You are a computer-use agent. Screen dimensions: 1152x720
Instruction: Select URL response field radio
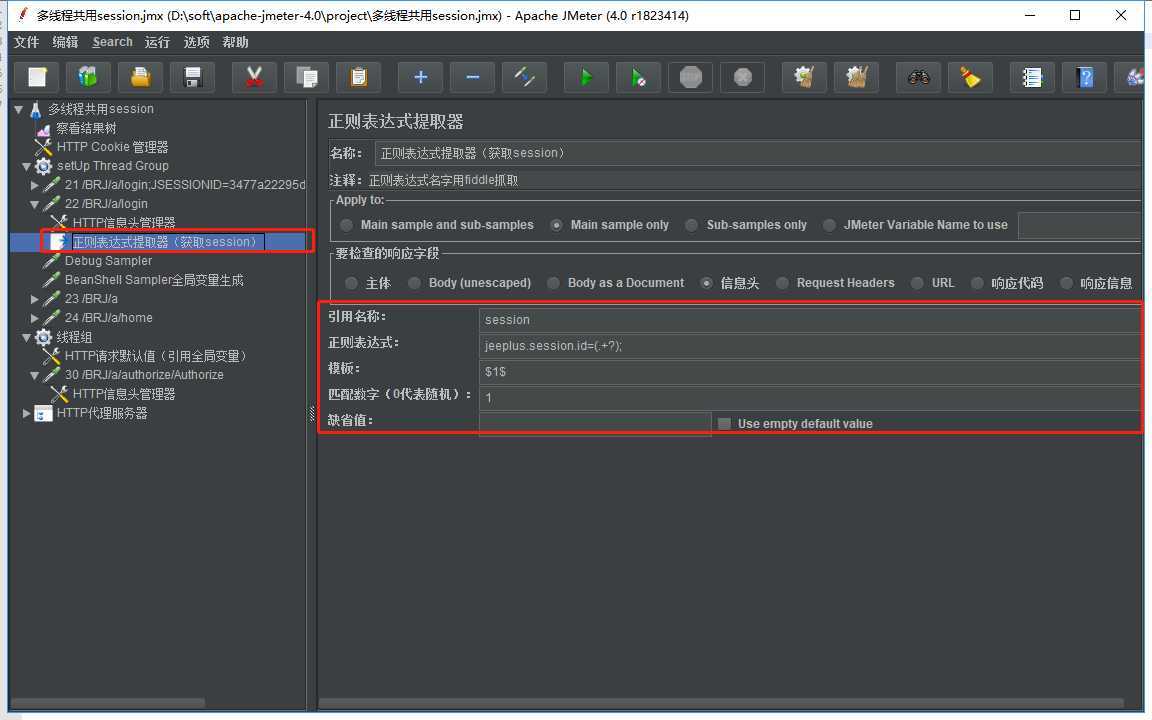(917, 283)
